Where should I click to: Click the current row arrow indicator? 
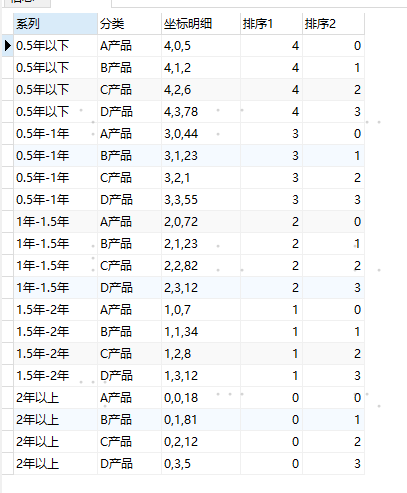click(x=8, y=46)
